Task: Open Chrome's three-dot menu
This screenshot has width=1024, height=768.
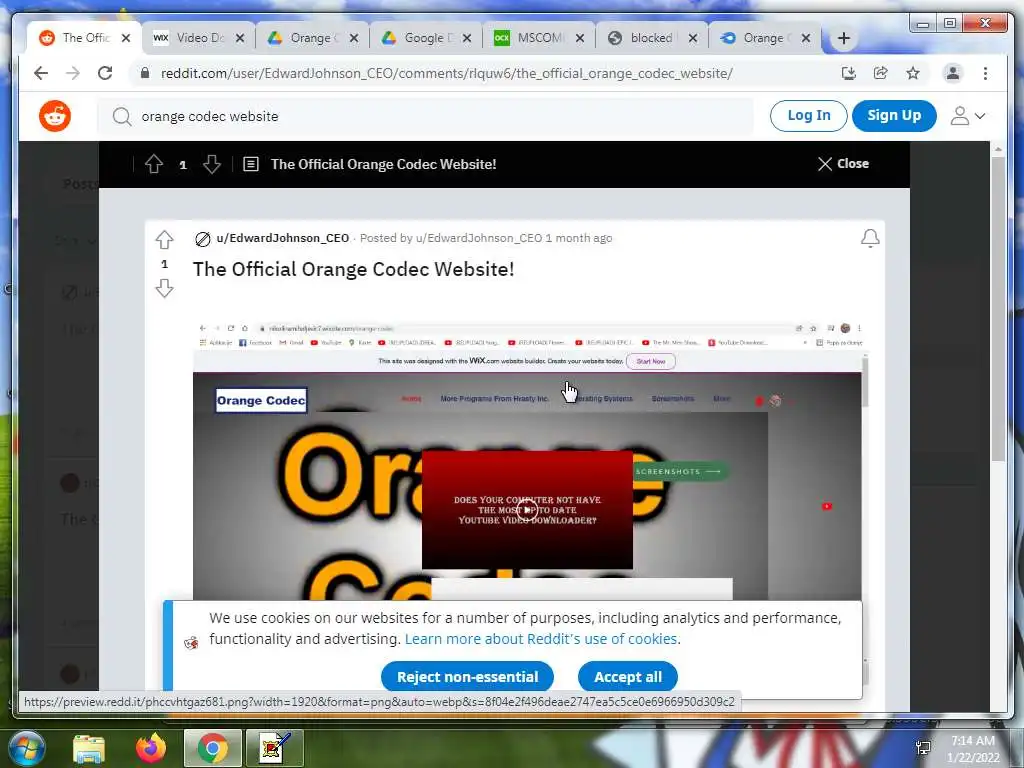Action: click(985, 73)
